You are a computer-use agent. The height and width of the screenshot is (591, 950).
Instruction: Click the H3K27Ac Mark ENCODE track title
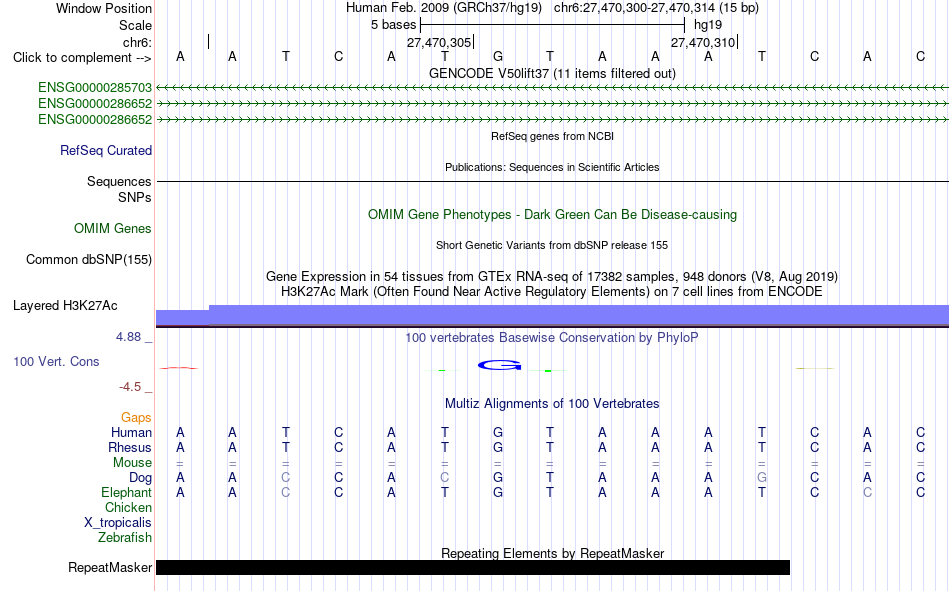point(552,292)
